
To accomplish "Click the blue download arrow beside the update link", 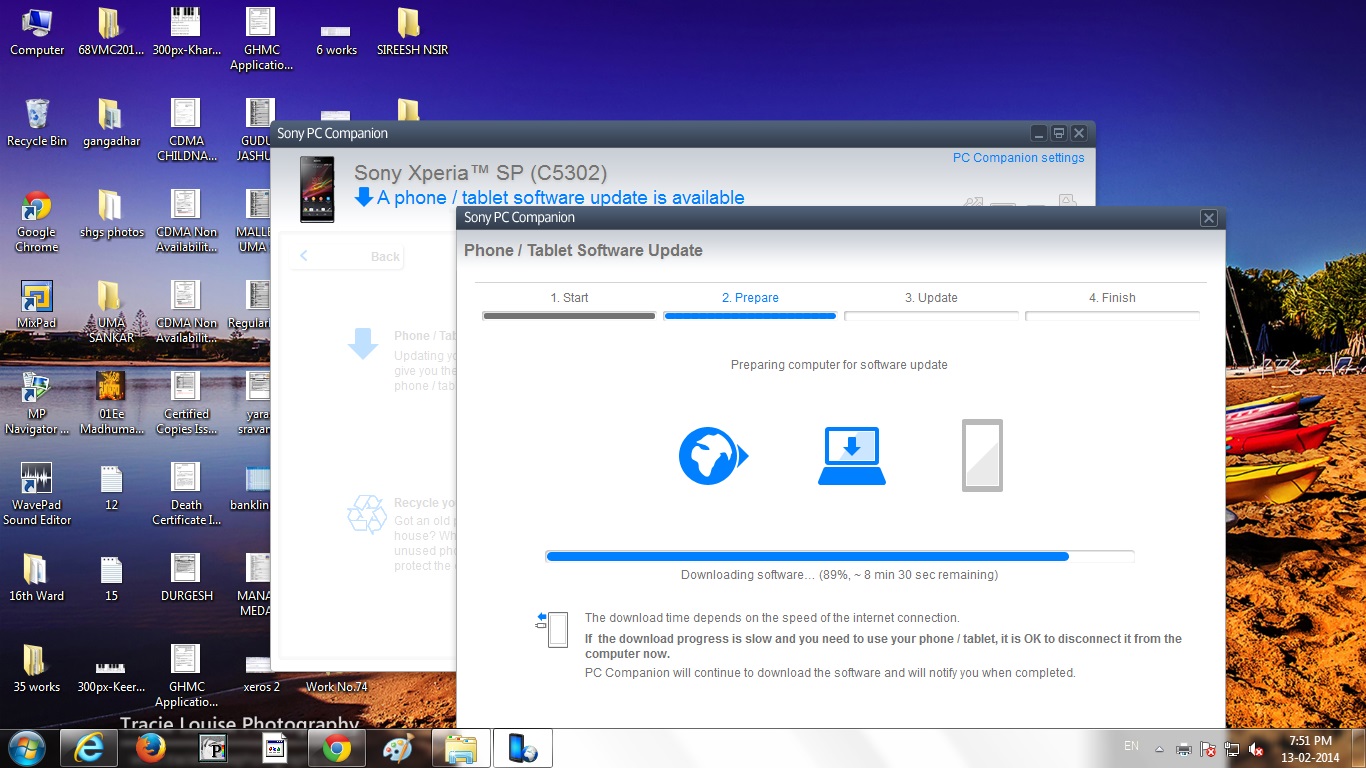I will tap(364, 197).
